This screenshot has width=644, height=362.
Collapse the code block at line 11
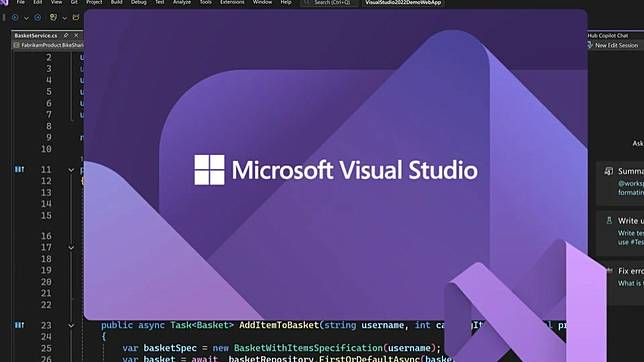tap(71, 170)
